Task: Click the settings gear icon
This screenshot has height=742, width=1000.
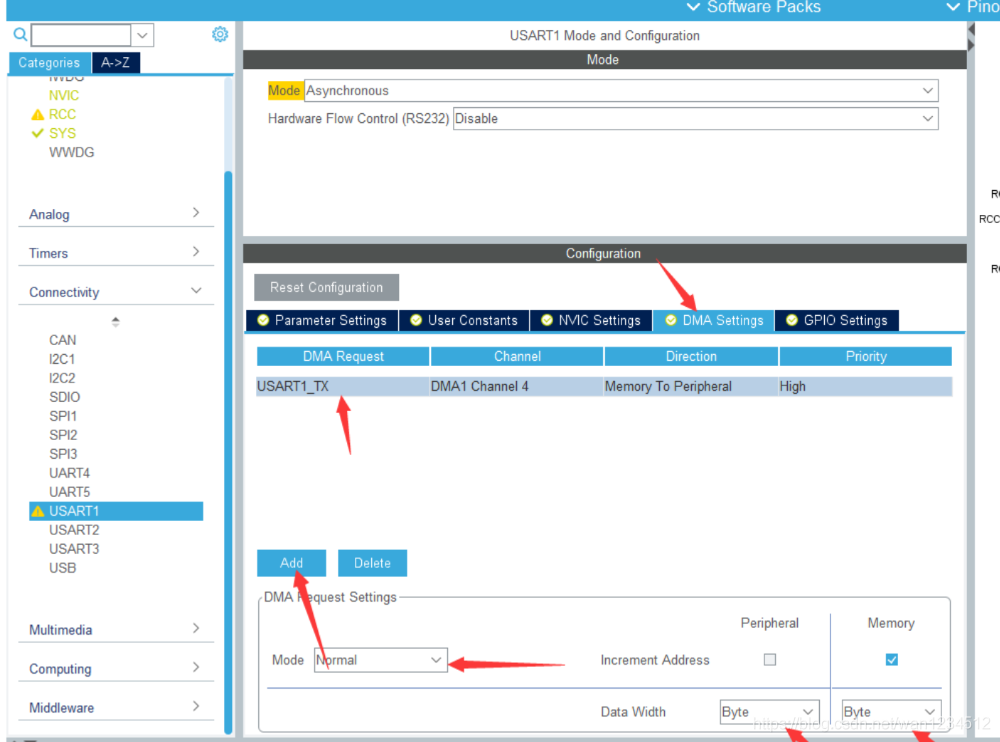Action: [220, 35]
